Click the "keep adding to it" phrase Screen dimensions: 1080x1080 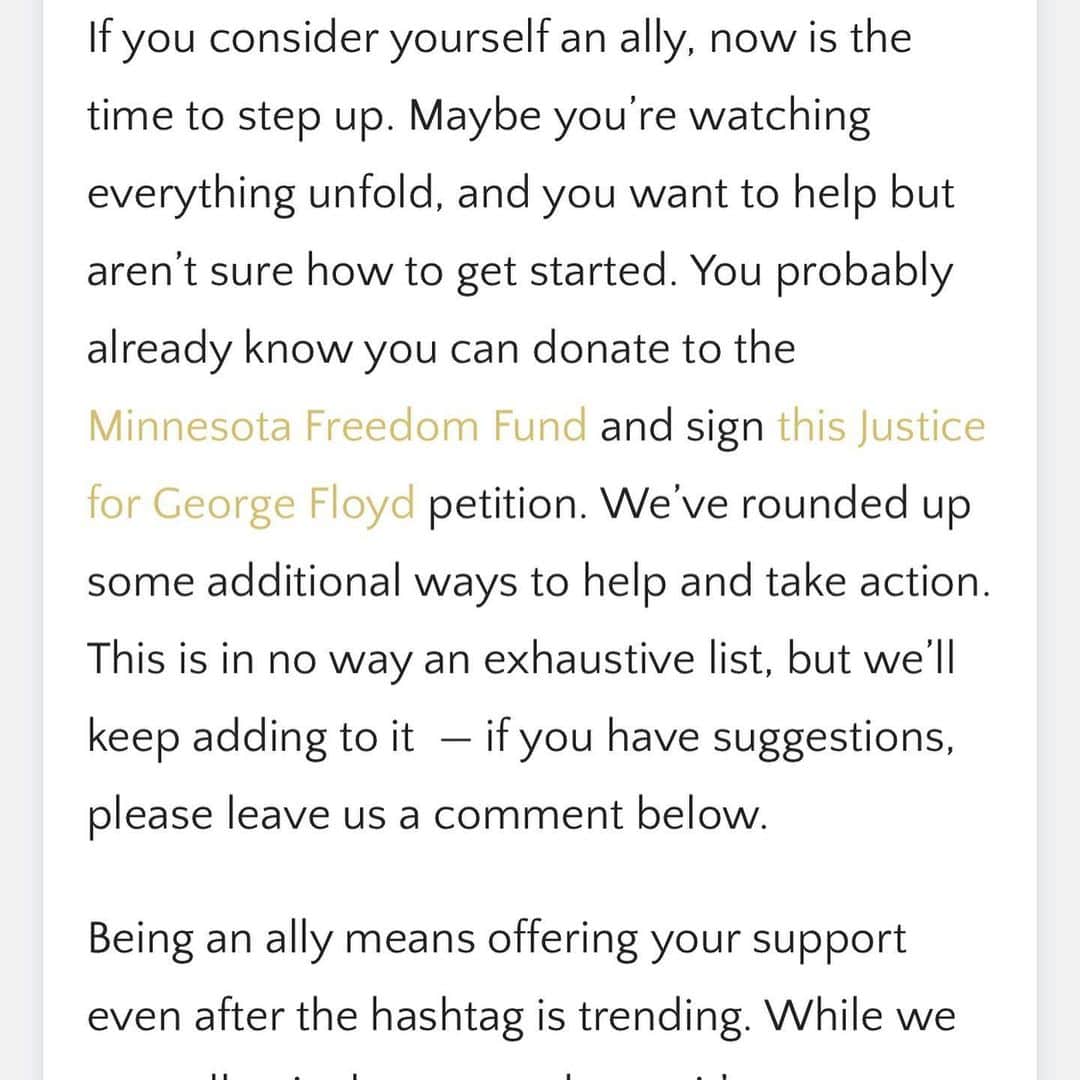tap(251, 738)
